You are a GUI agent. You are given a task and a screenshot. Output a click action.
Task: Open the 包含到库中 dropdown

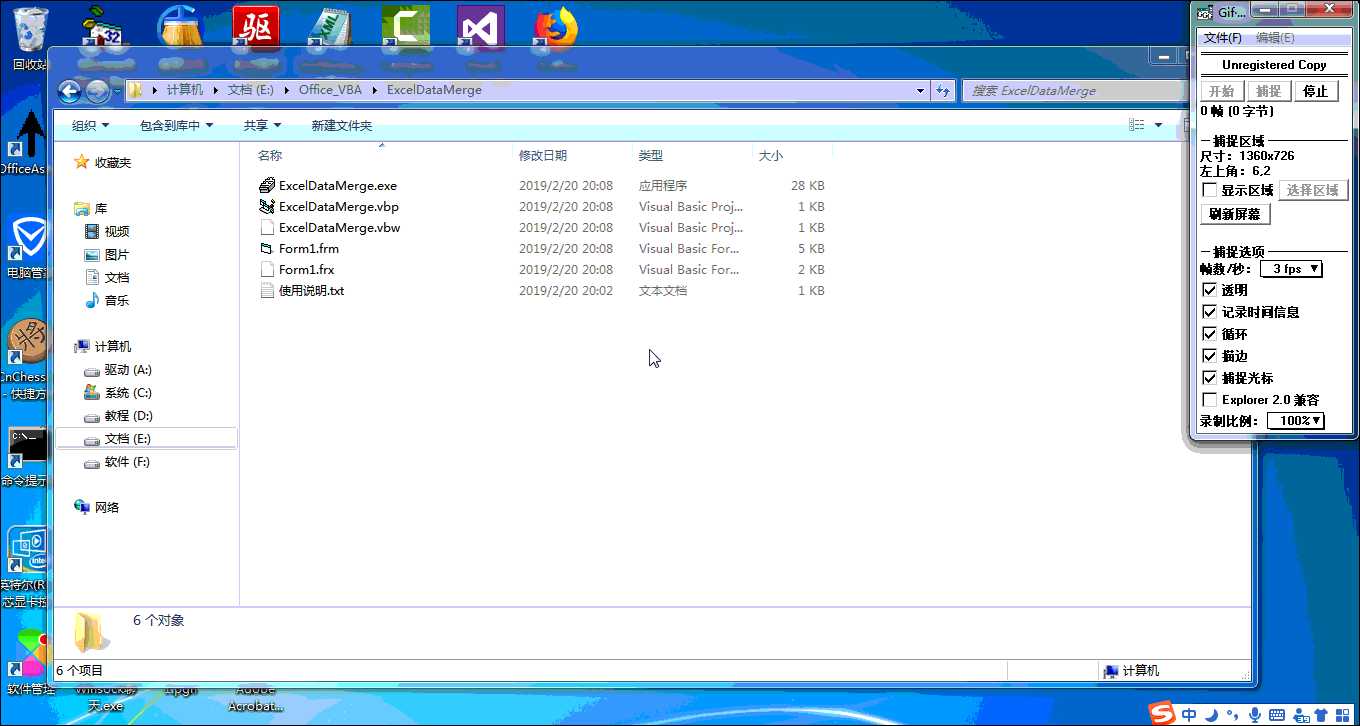coord(177,125)
